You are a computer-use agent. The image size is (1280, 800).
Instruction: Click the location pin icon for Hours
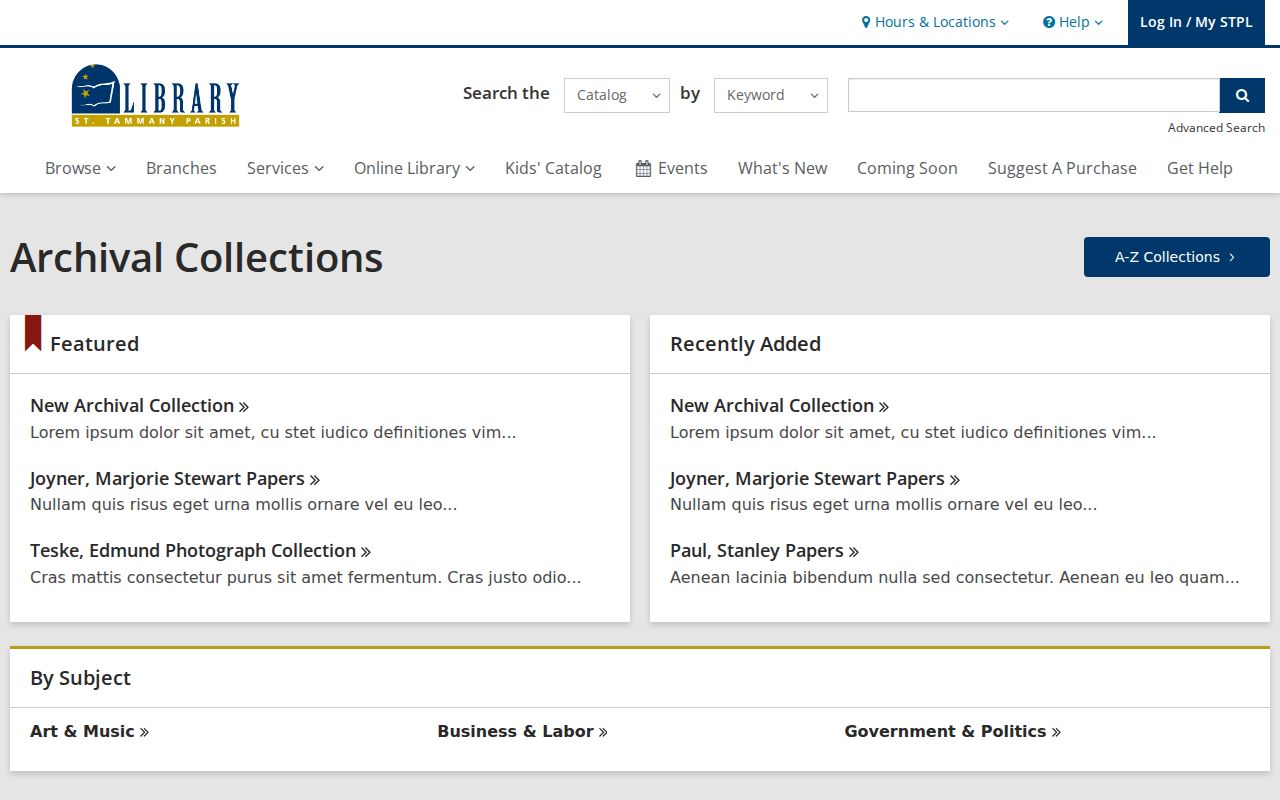tap(866, 22)
